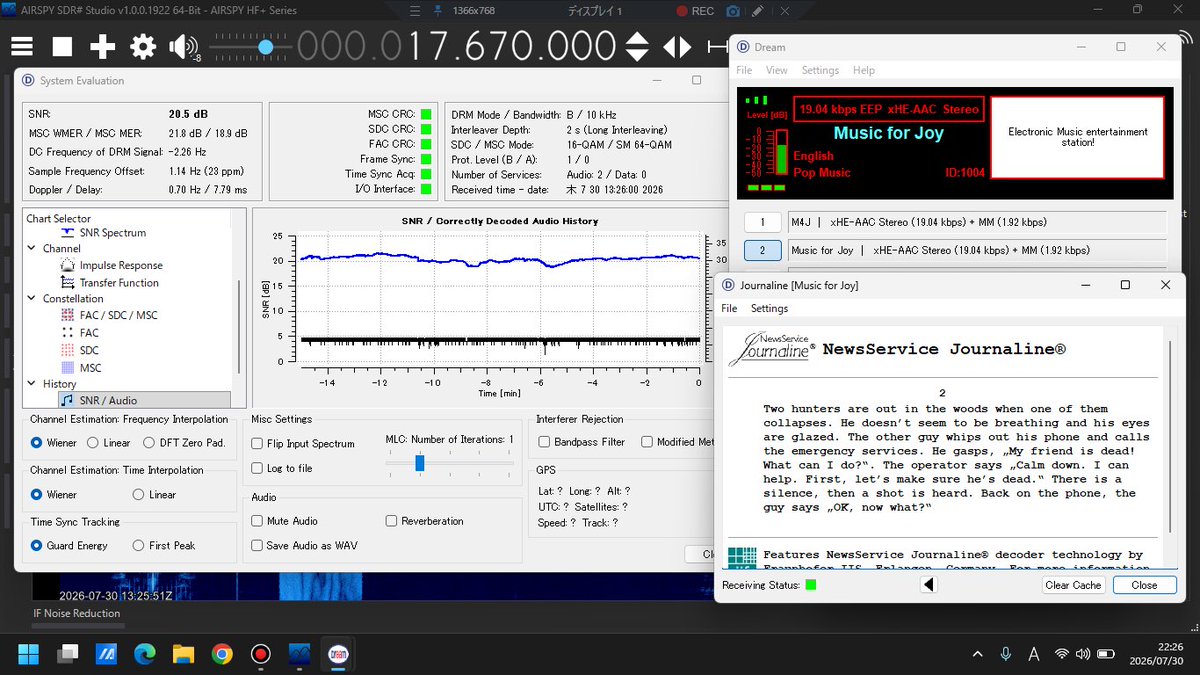Collapse the History tree group
Screen dimensions: 1200x675
tap(33, 384)
